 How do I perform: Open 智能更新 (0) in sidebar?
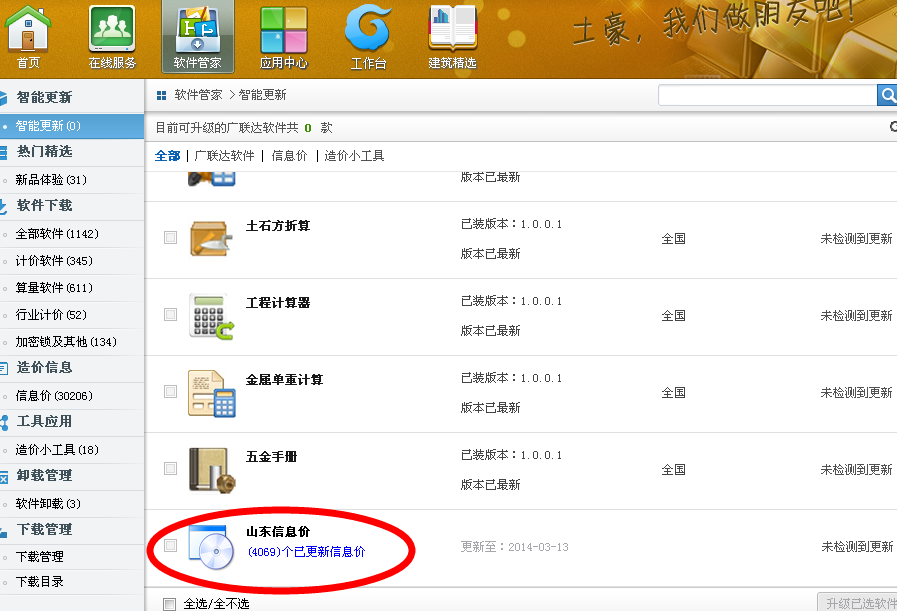pyautogui.click(x=72, y=126)
